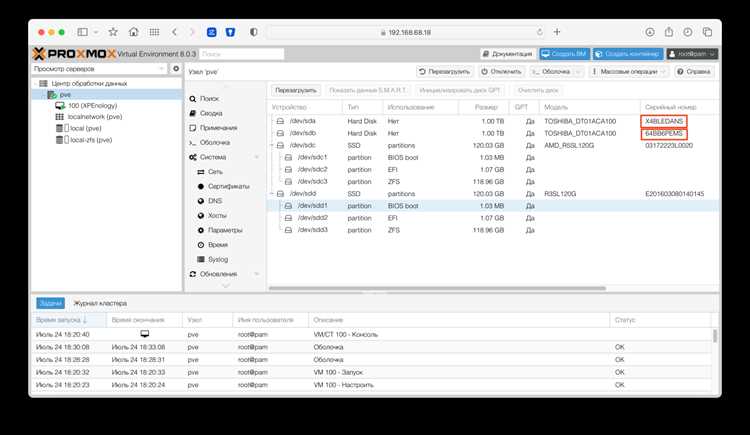This screenshot has height=435, width=750.
Task: Select the VM 100 - Запуск task row
Action: pyautogui.click(x=372, y=372)
